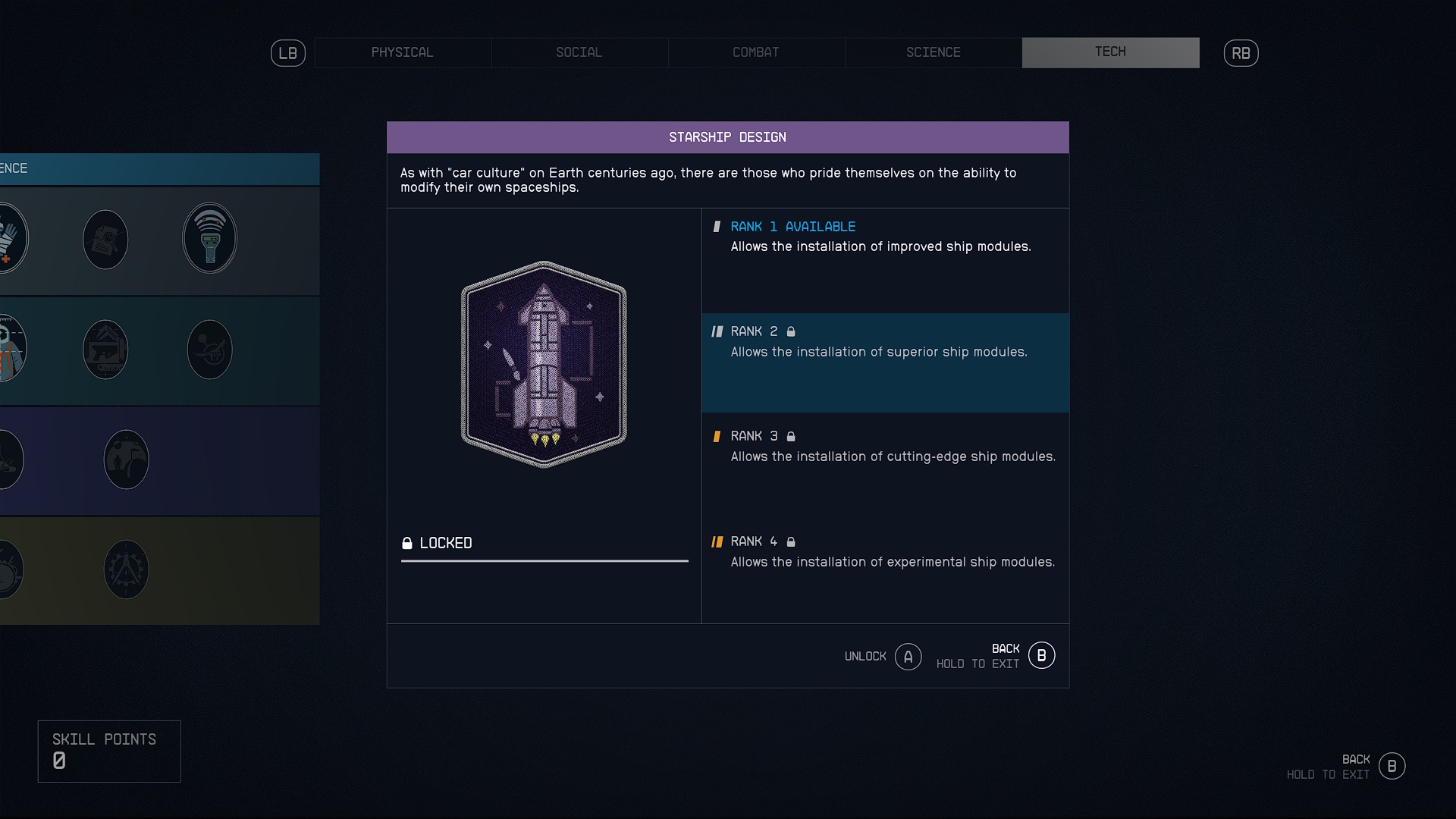Toggle visibility of locked skill badge
This screenshot has height=819, width=1456.
(x=407, y=541)
